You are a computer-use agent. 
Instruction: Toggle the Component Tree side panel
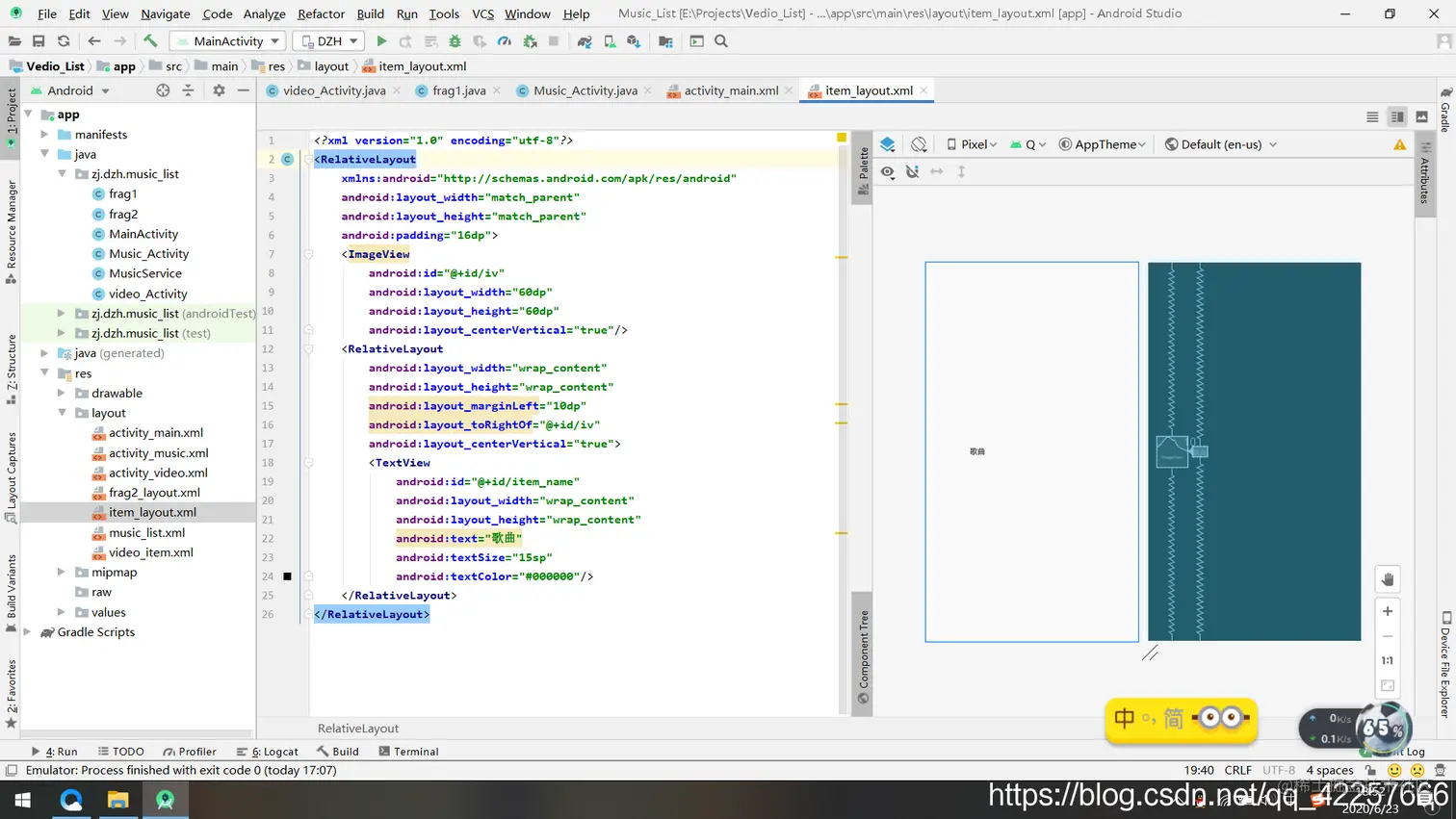coord(863,656)
